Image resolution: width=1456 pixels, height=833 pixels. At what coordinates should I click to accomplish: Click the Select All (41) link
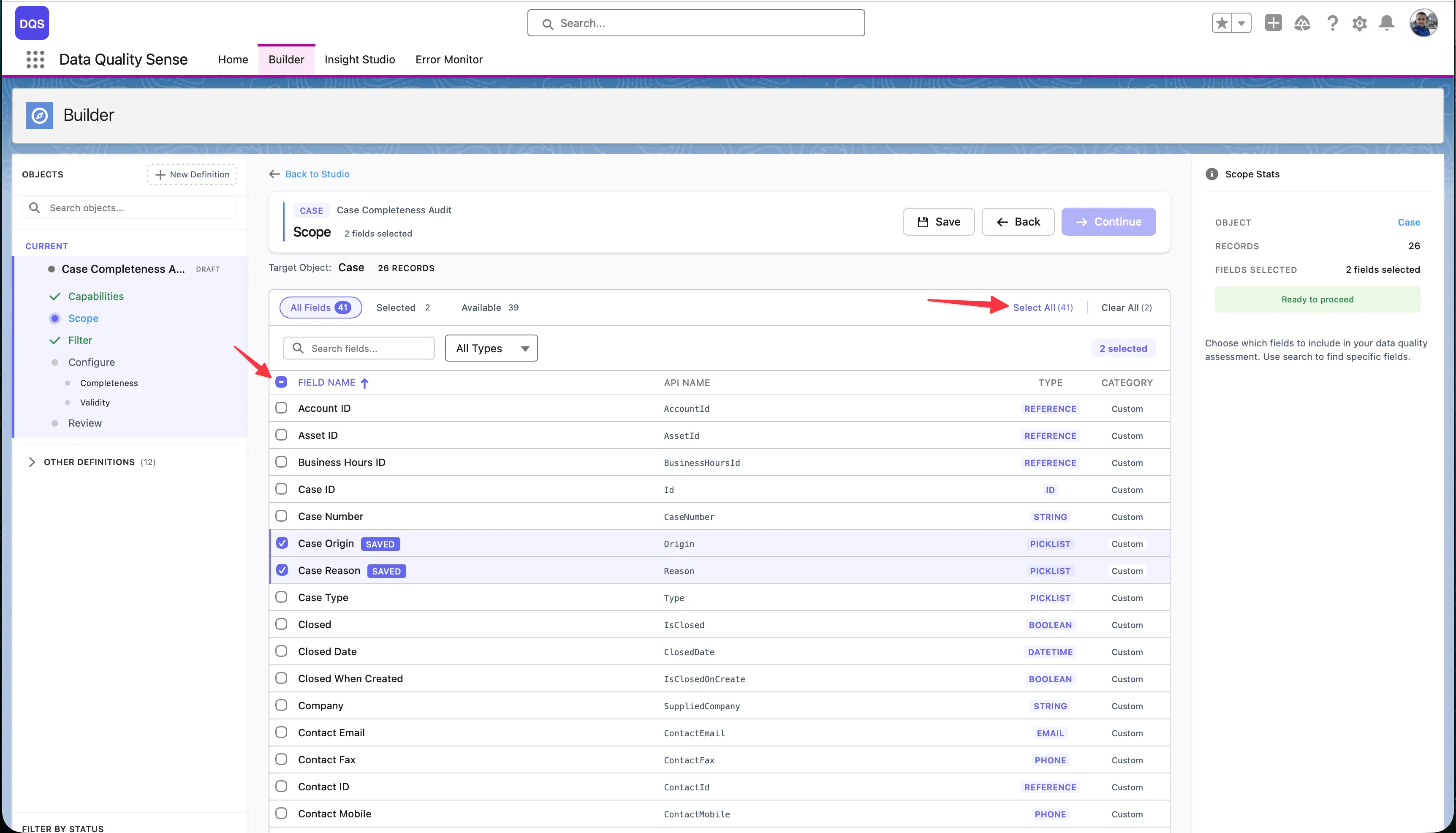[x=1043, y=307]
